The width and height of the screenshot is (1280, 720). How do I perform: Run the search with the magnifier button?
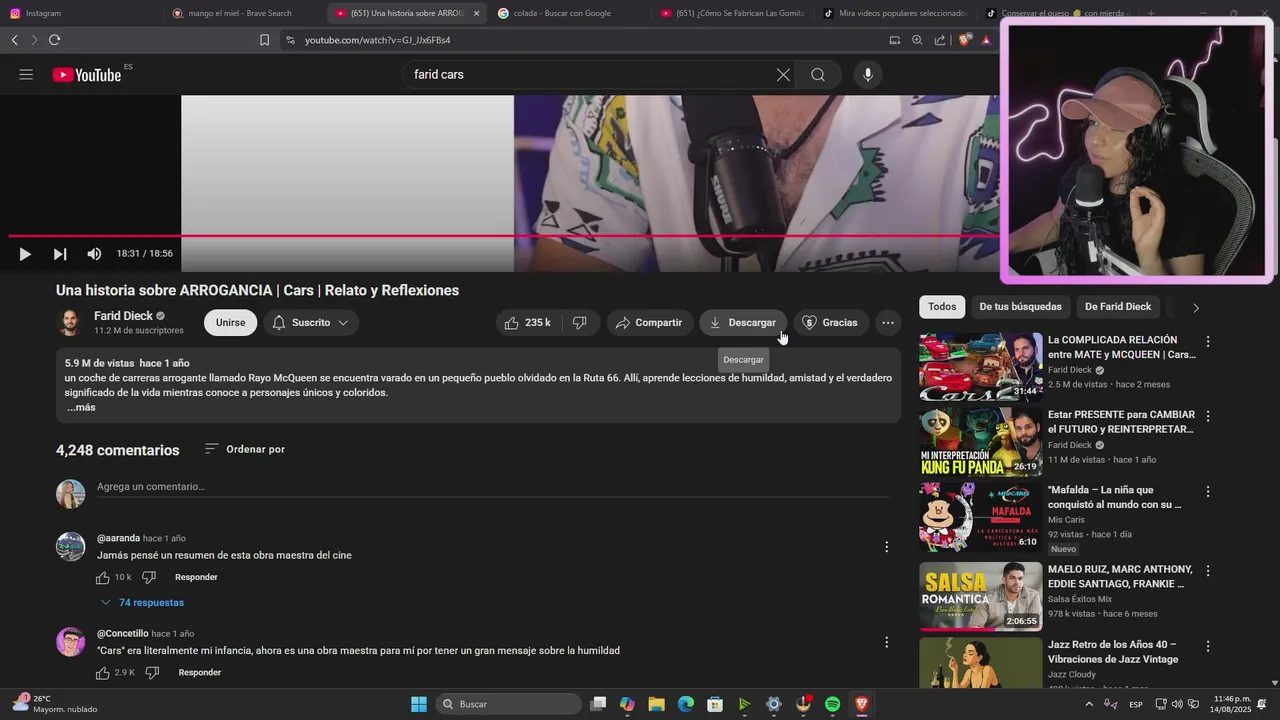818,75
